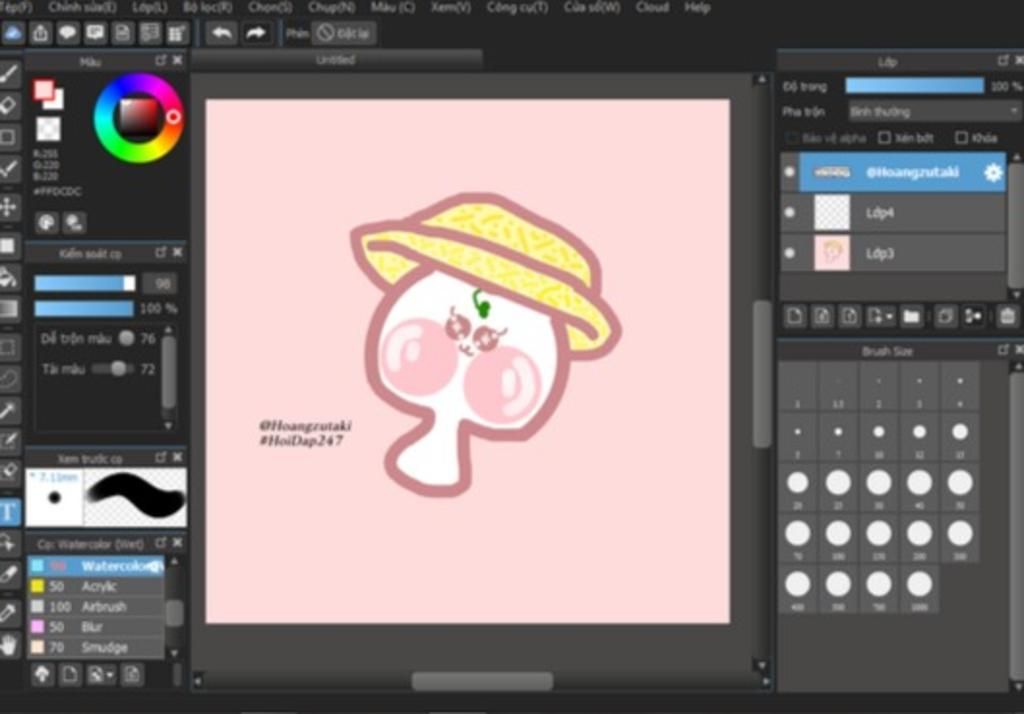Image resolution: width=1024 pixels, height=714 pixels.
Task: Click the brush list scroll down arrow
Action: (x=174, y=653)
